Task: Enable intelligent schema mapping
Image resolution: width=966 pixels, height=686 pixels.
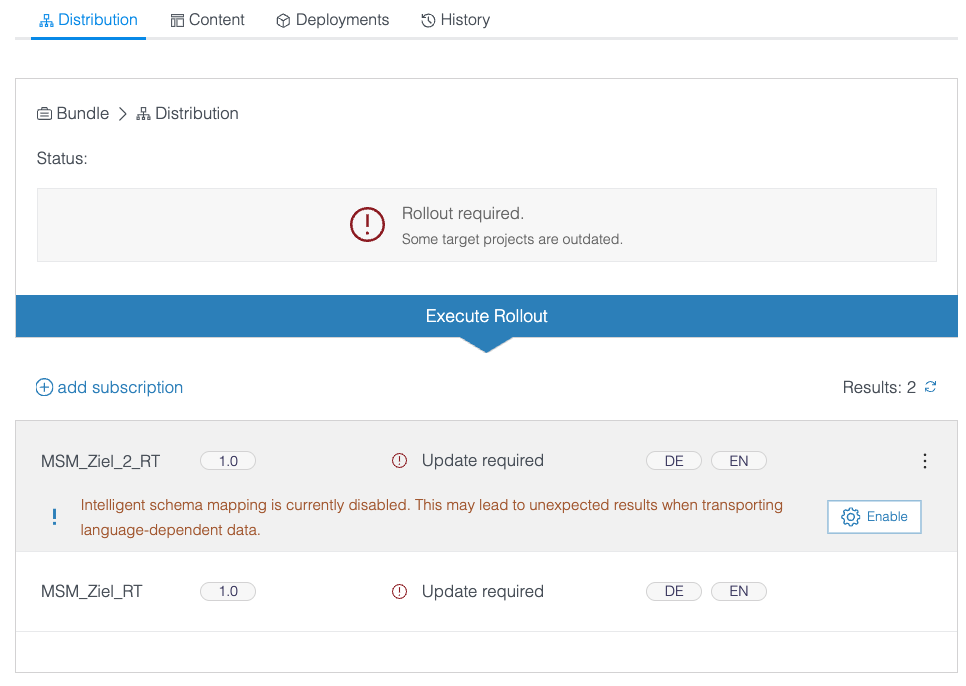Action: [874, 517]
